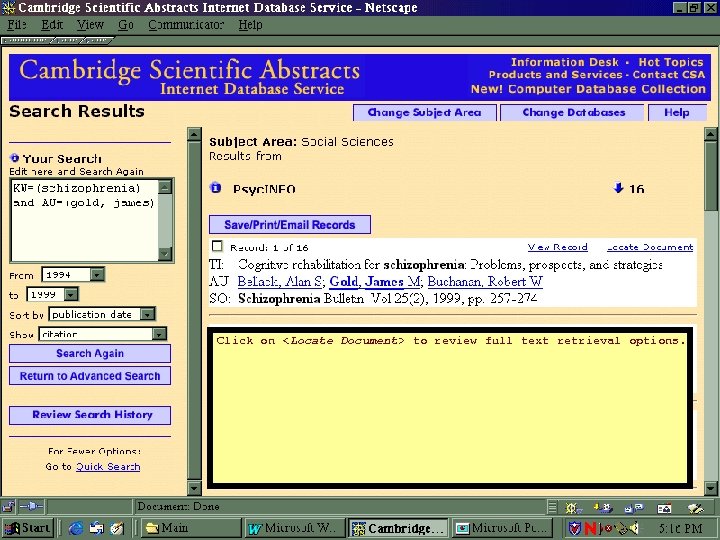Image resolution: width=720 pixels, height=540 pixels.
Task: Click the View Record link
Action: click(557, 247)
